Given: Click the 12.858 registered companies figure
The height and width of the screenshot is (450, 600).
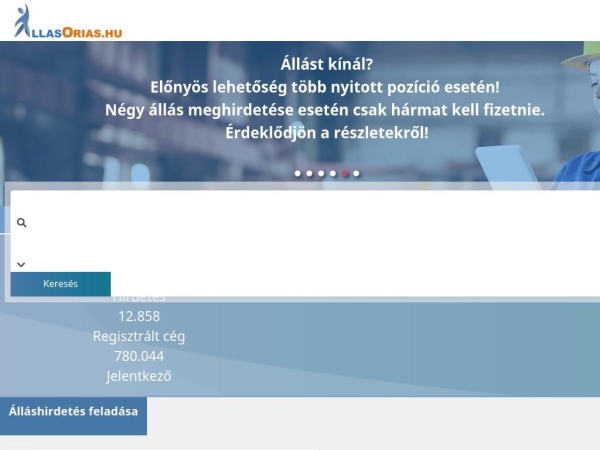Looking at the screenshot, I should point(139,316).
